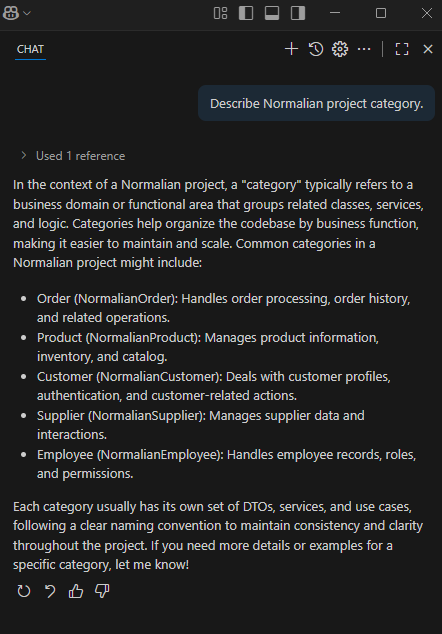Open the more actions ellipsis menu
442x634 pixels.
(364, 49)
